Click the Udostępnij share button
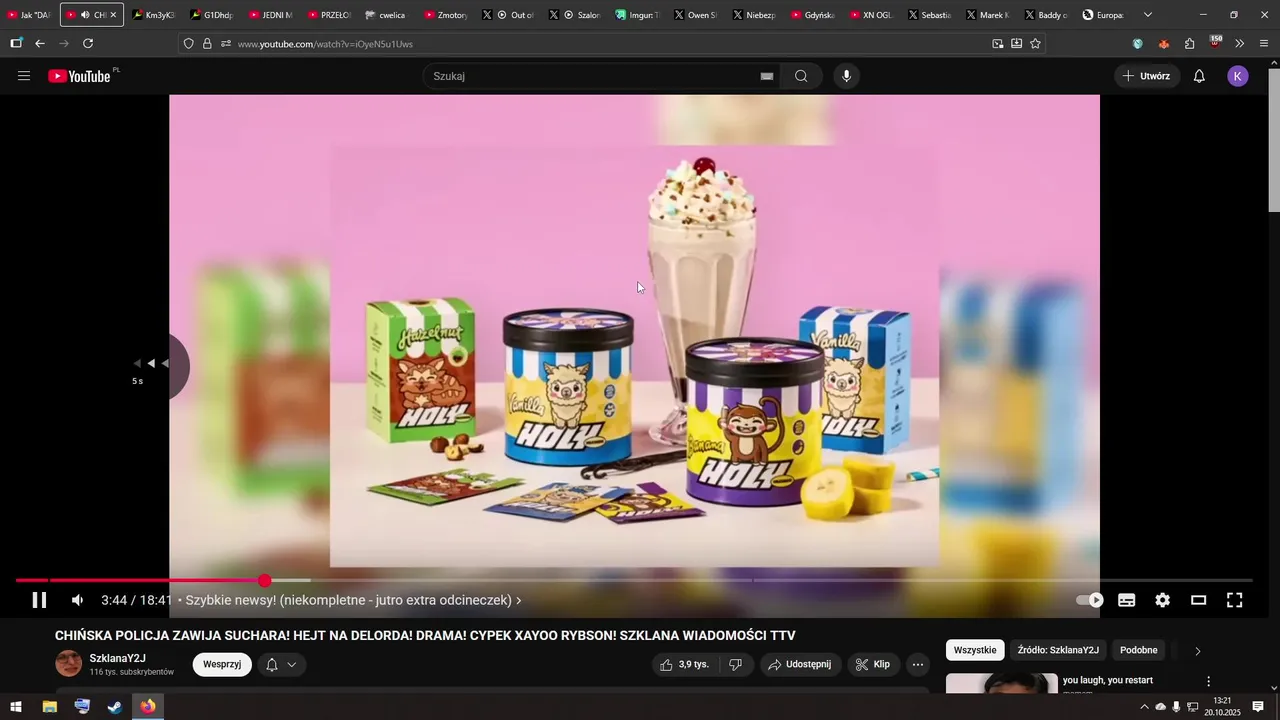The height and width of the screenshot is (720, 1280). coord(800,664)
